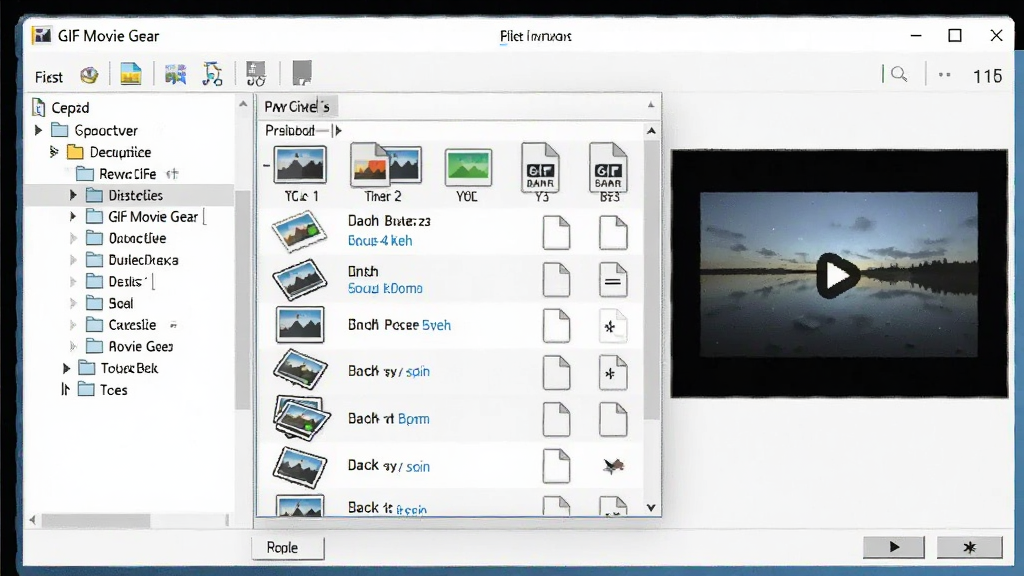
Task: Click the dark bird icon in the Dack sy/soin row
Action: pyautogui.click(x=613, y=466)
